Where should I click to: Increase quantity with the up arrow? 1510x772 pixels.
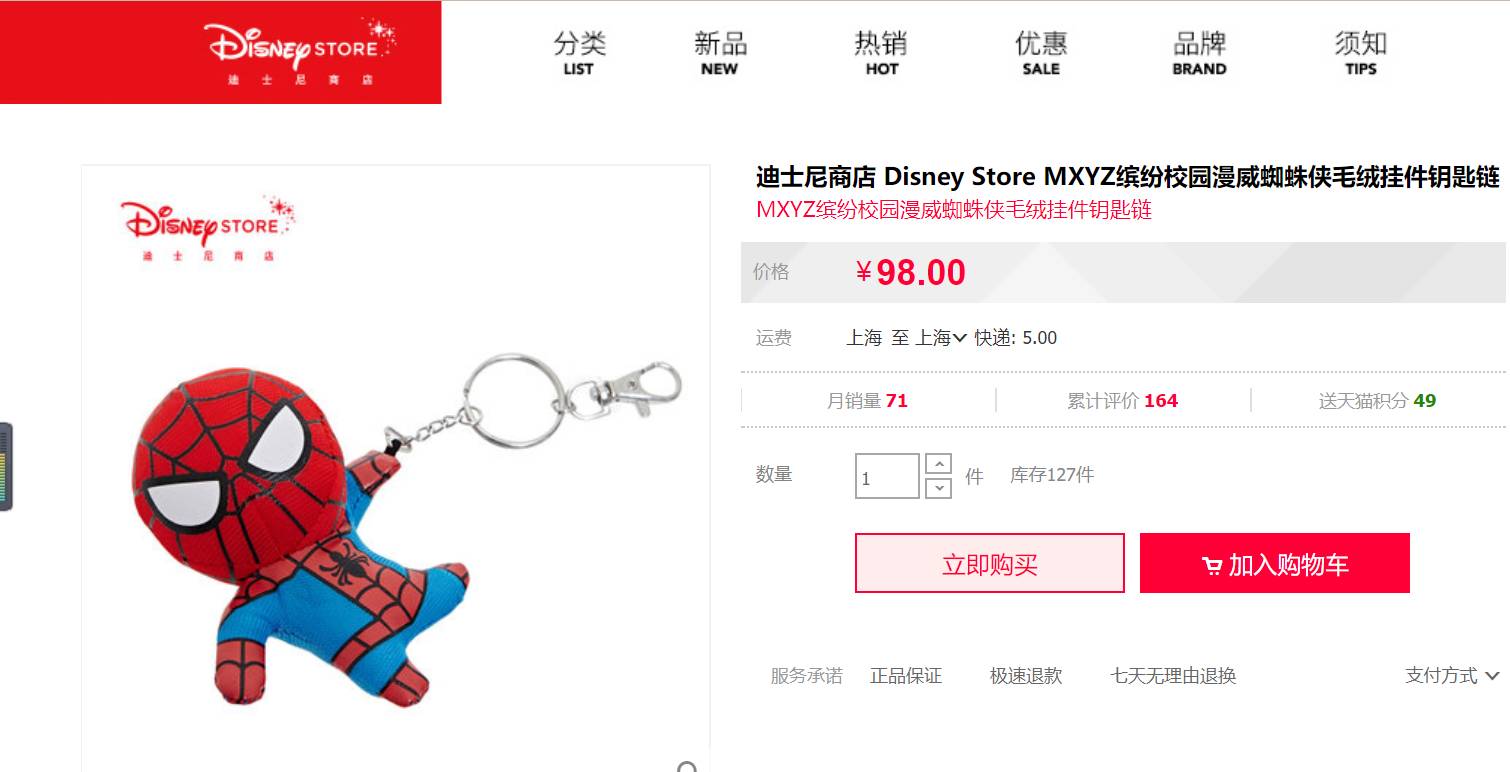[938, 464]
